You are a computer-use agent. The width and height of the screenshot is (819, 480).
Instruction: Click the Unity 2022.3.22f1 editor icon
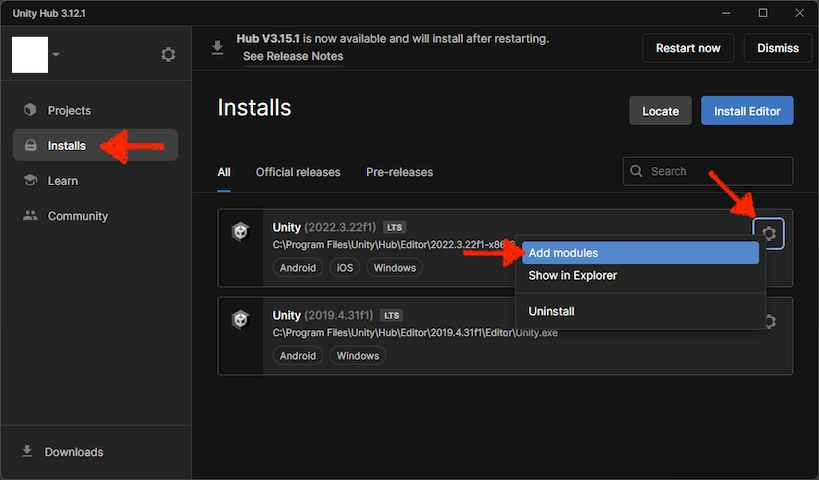tap(240, 232)
